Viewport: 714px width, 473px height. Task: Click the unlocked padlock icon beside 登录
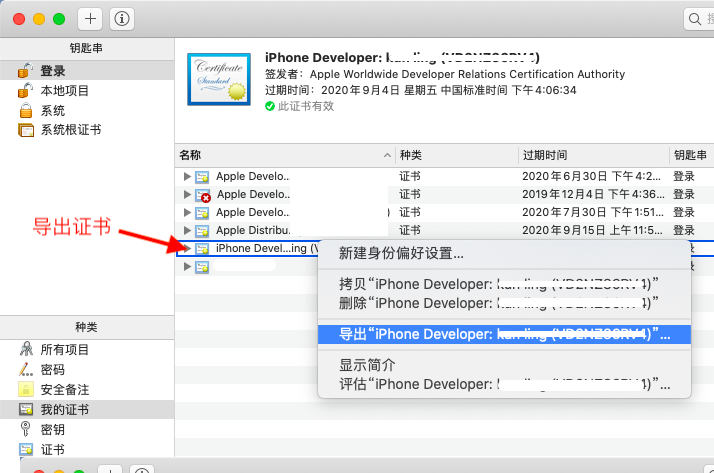[x=26, y=71]
